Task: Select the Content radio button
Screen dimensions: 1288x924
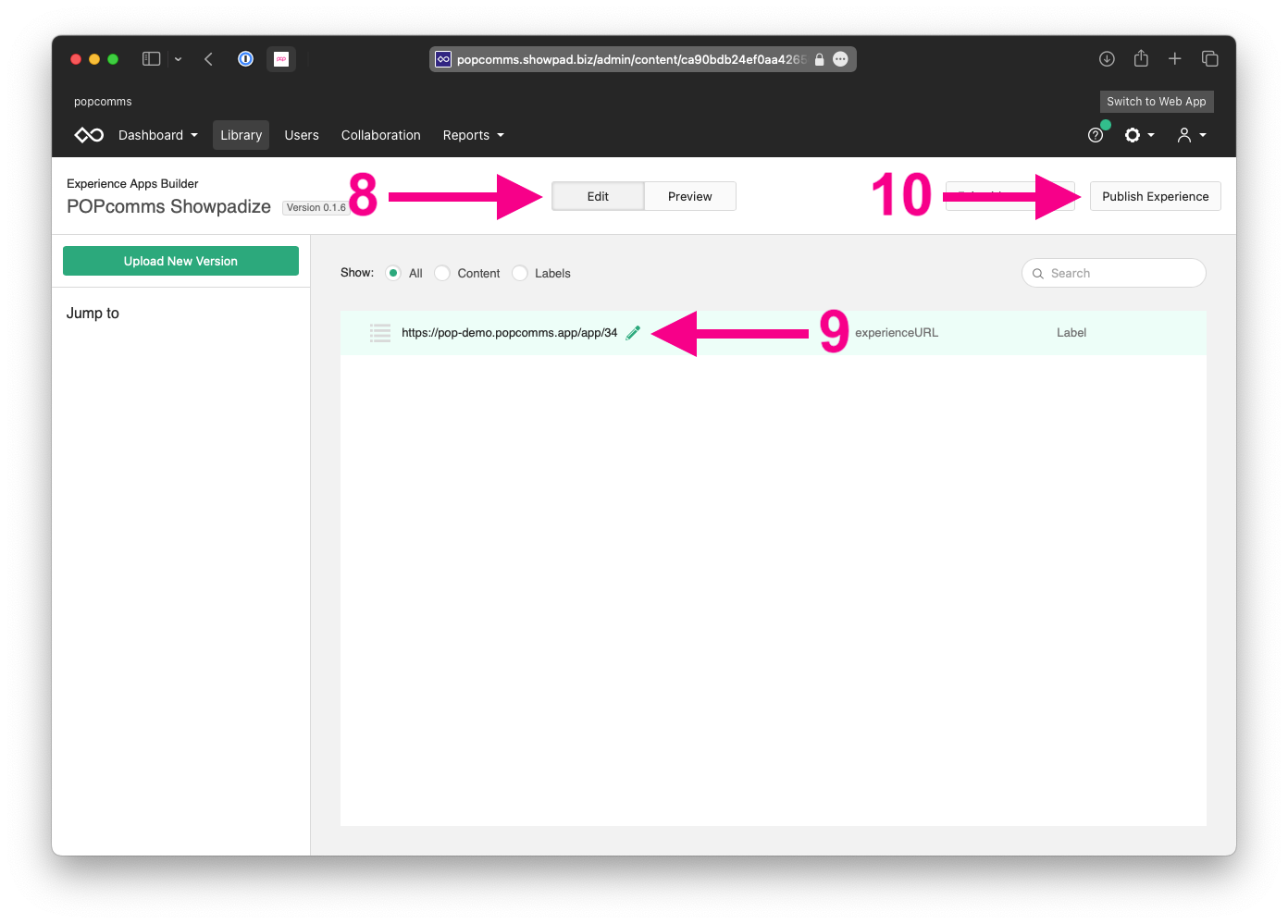Action: click(x=442, y=273)
